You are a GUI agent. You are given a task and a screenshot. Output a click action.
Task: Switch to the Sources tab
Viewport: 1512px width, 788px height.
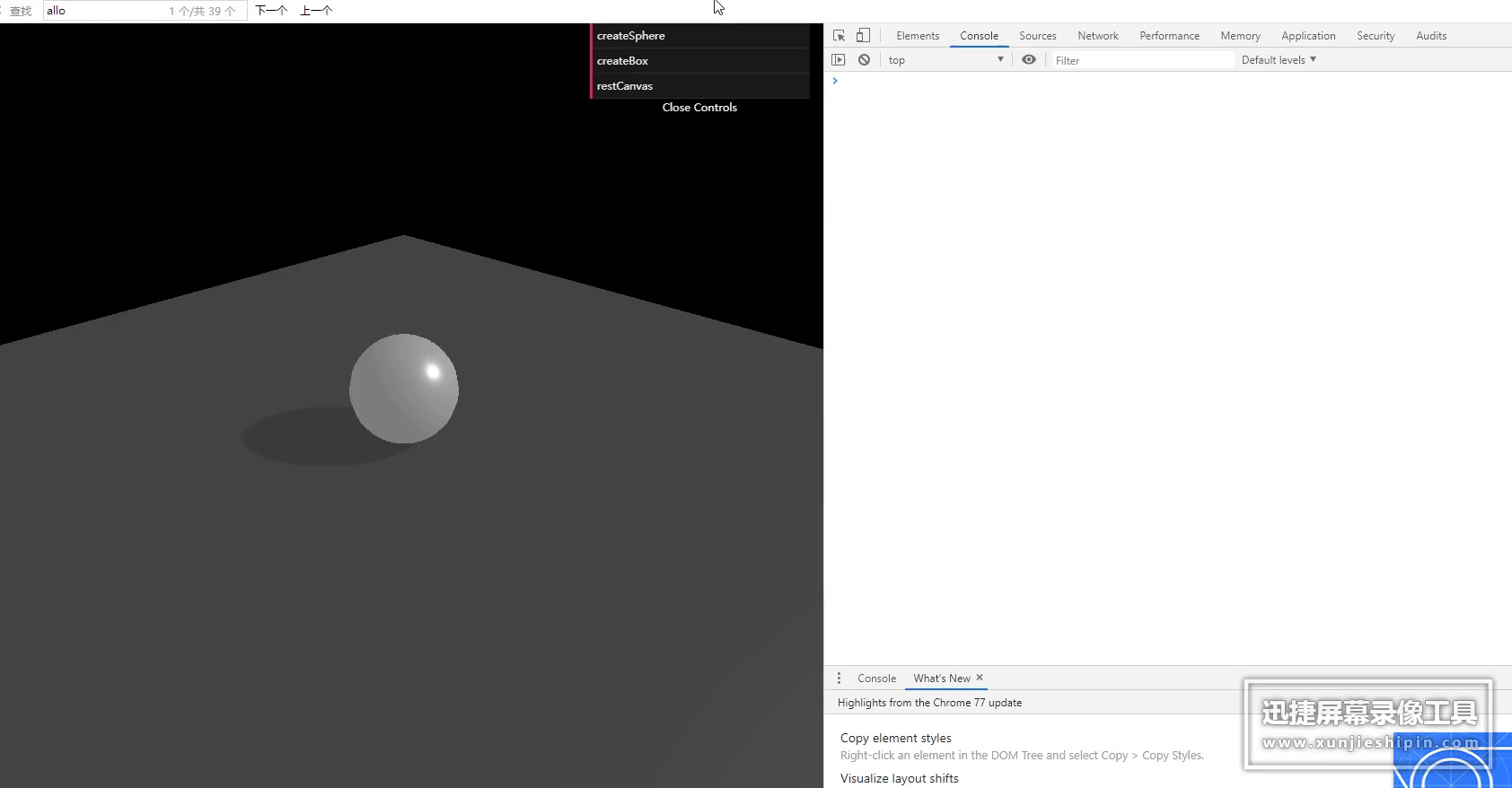[x=1037, y=36]
